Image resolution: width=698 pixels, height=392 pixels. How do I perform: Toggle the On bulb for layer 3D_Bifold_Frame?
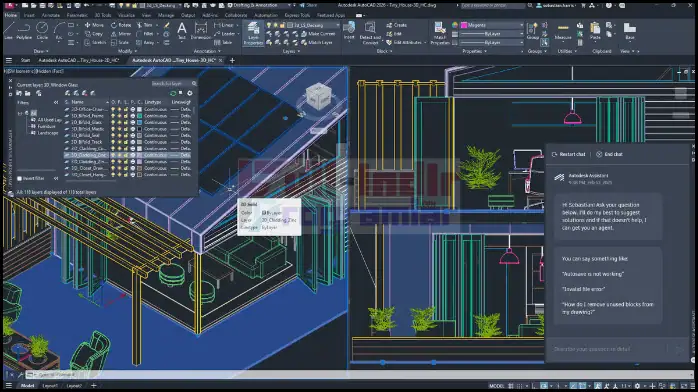click(x=113, y=116)
